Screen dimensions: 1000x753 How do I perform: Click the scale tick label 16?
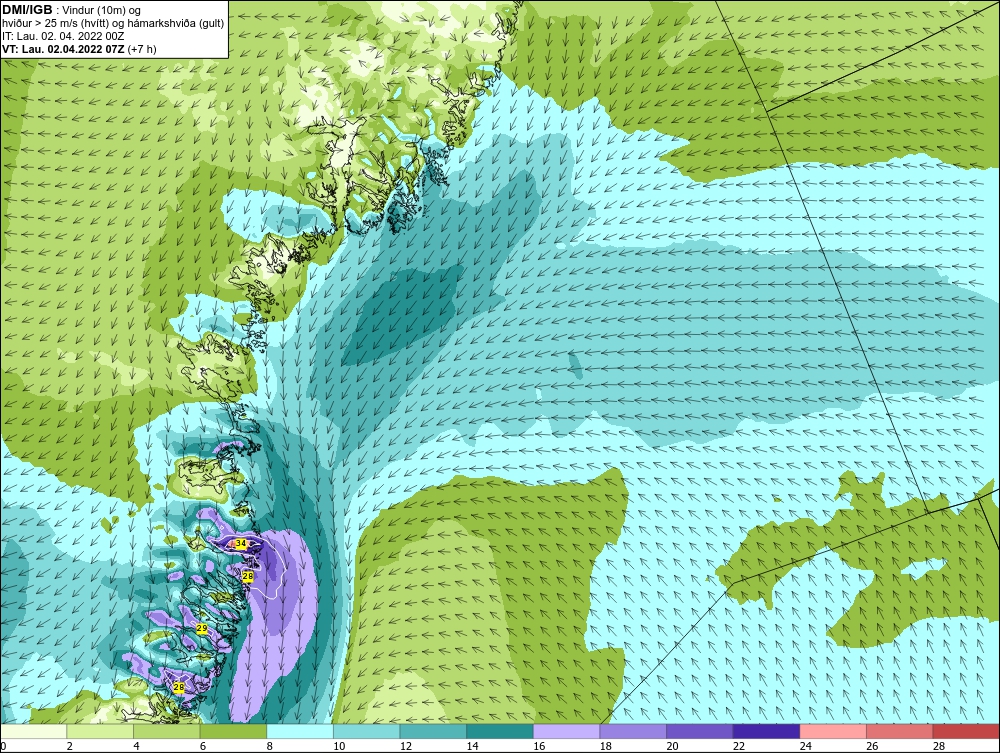pyautogui.click(x=539, y=746)
